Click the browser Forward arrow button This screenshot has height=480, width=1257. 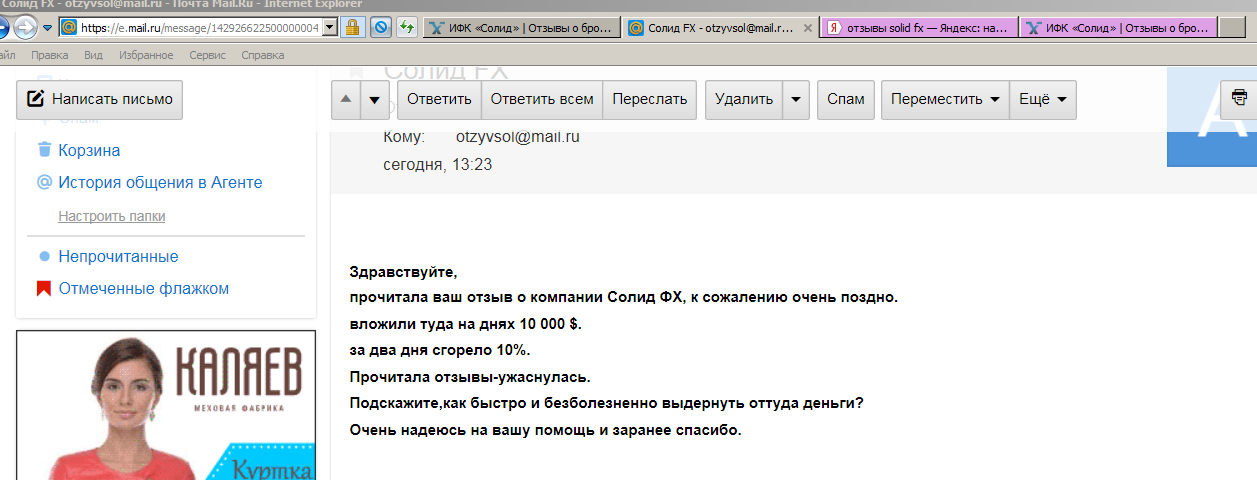click(26, 28)
